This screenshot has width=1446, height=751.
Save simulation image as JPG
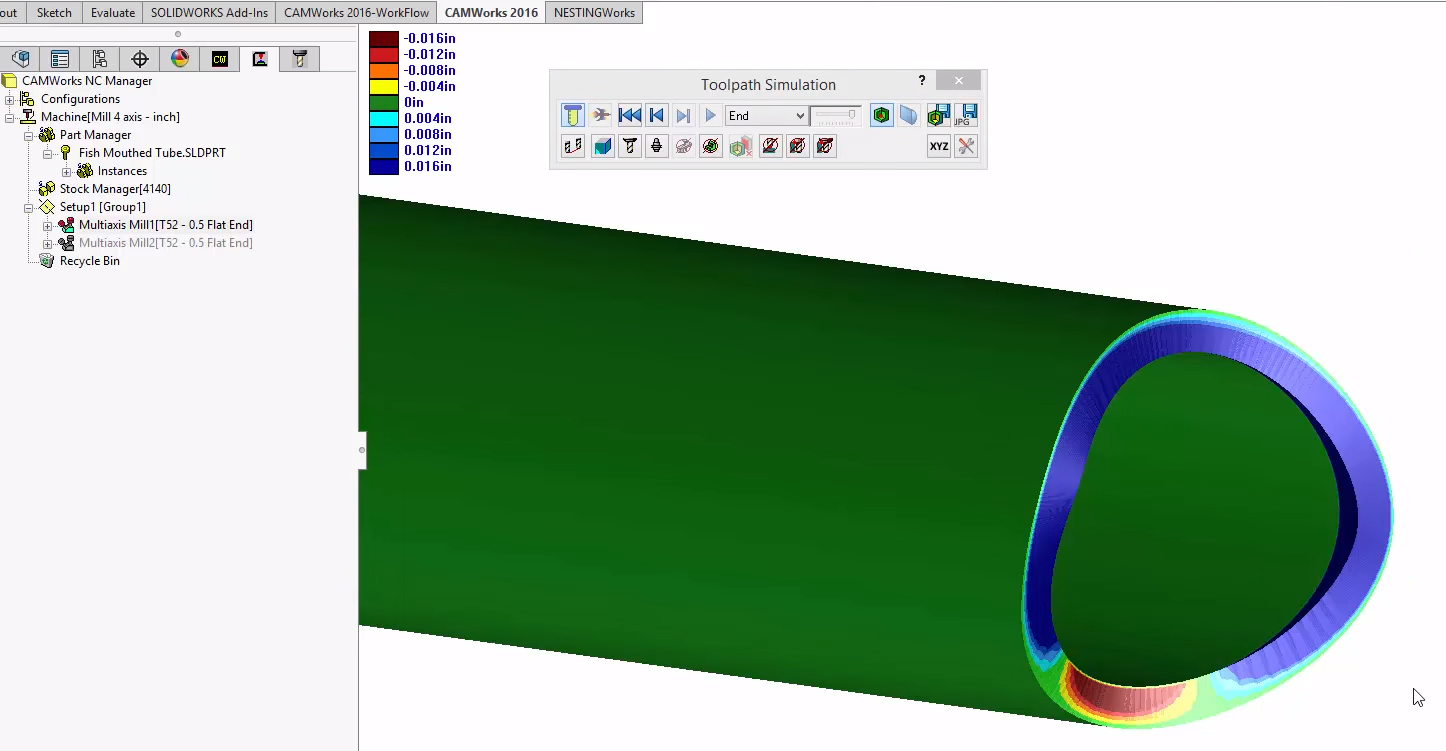pos(966,115)
